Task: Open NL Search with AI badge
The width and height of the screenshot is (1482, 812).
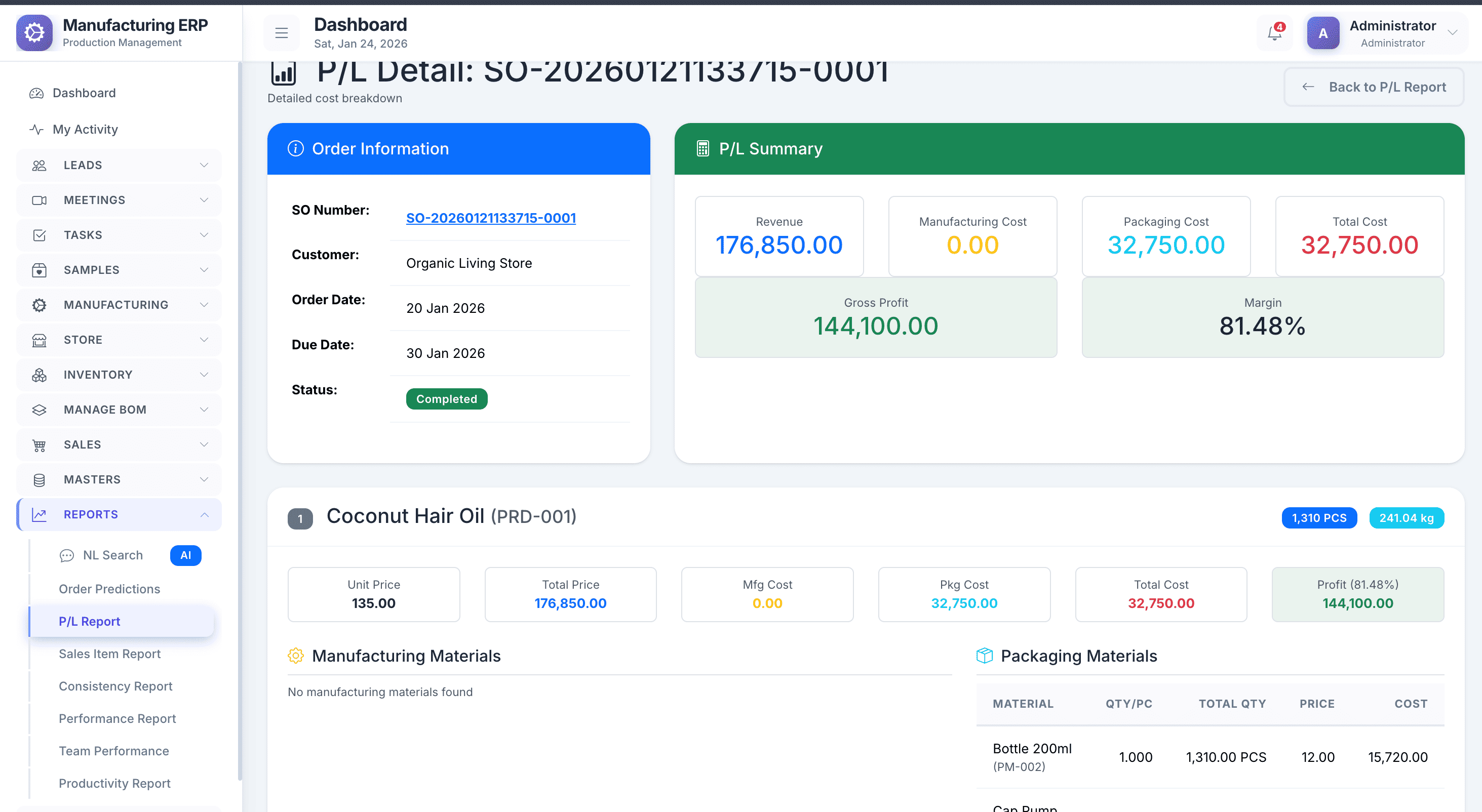Action: pyautogui.click(x=113, y=555)
